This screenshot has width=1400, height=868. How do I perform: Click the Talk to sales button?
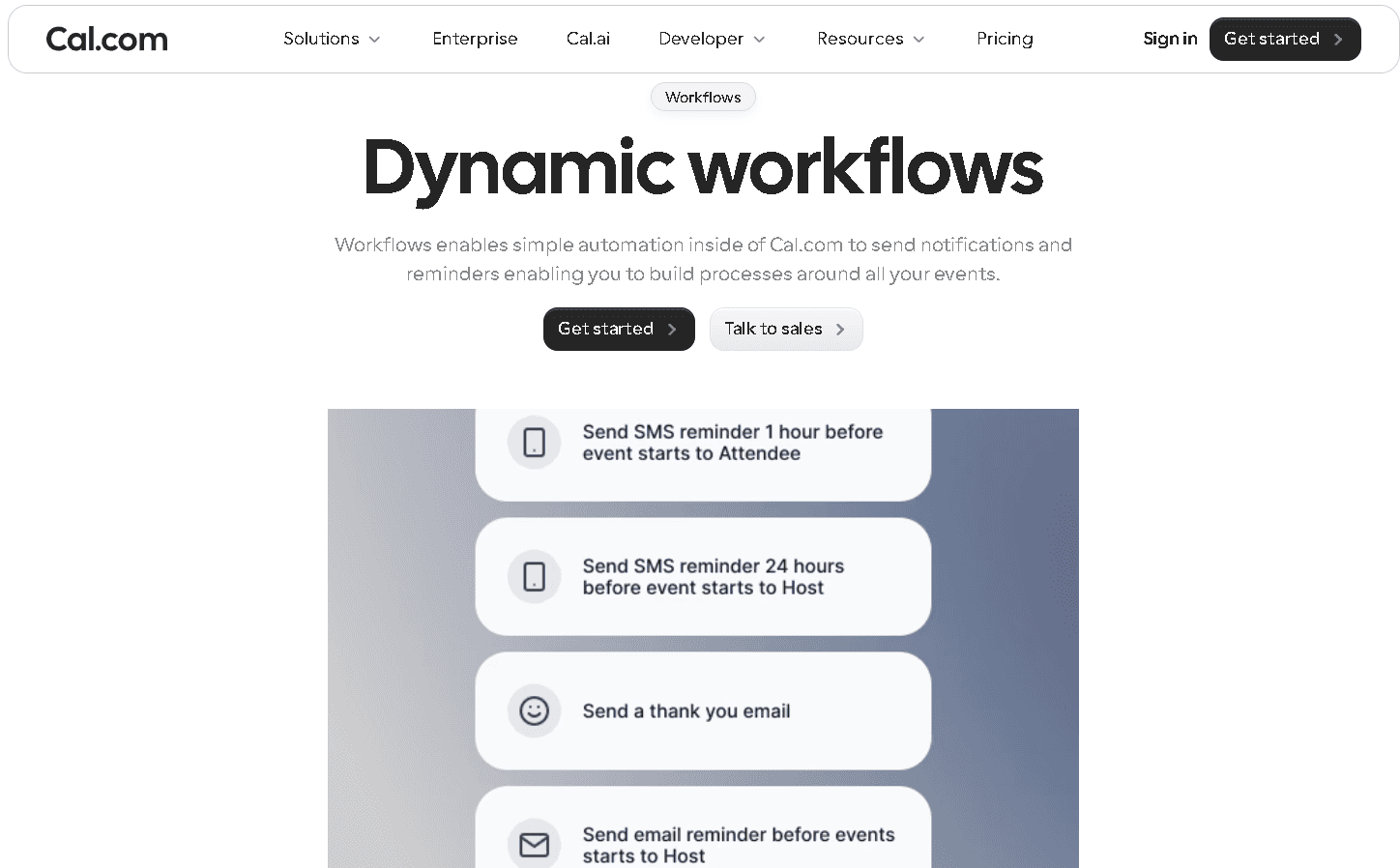[786, 329]
